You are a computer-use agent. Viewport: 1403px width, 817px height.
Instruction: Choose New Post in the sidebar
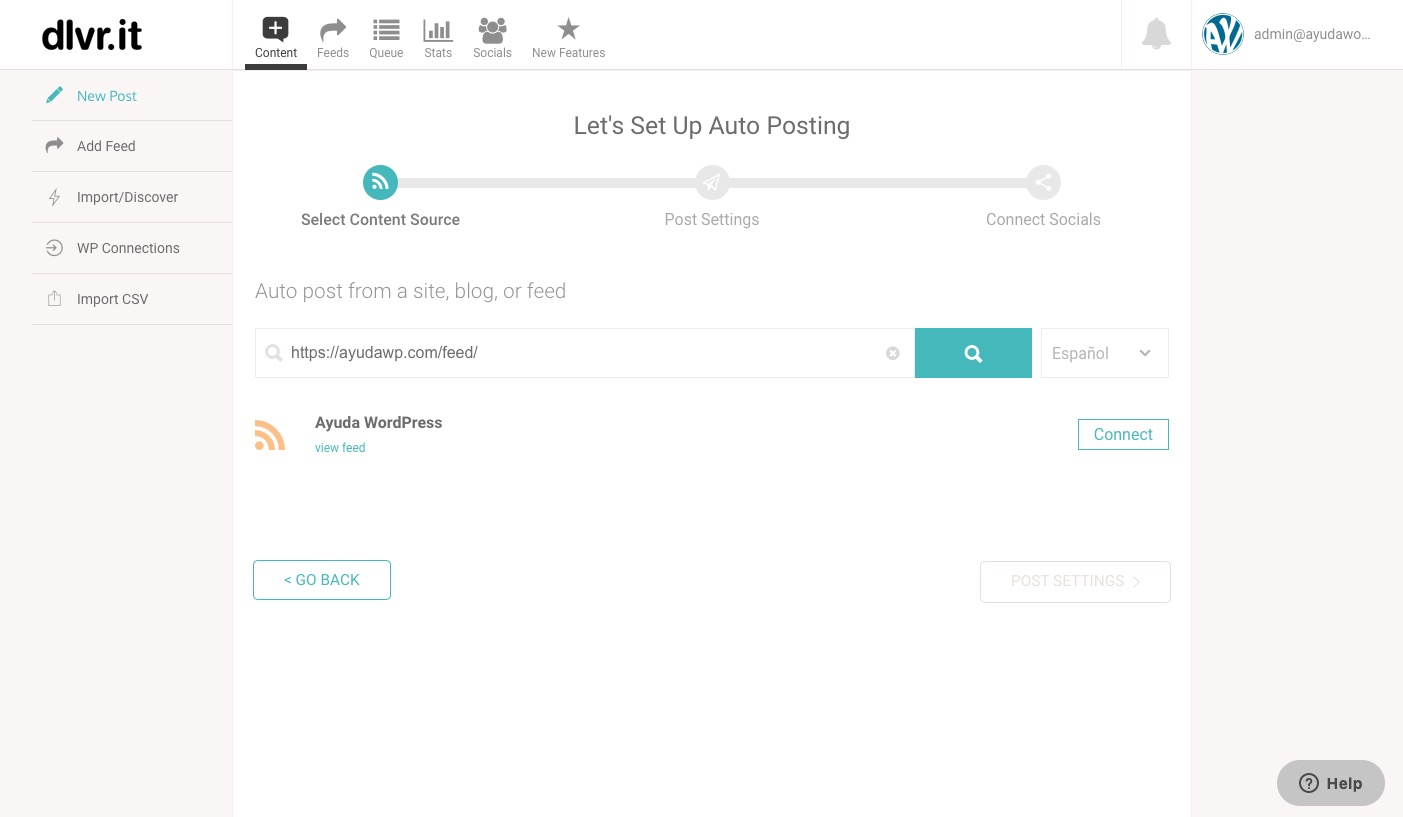coord(107,96)
